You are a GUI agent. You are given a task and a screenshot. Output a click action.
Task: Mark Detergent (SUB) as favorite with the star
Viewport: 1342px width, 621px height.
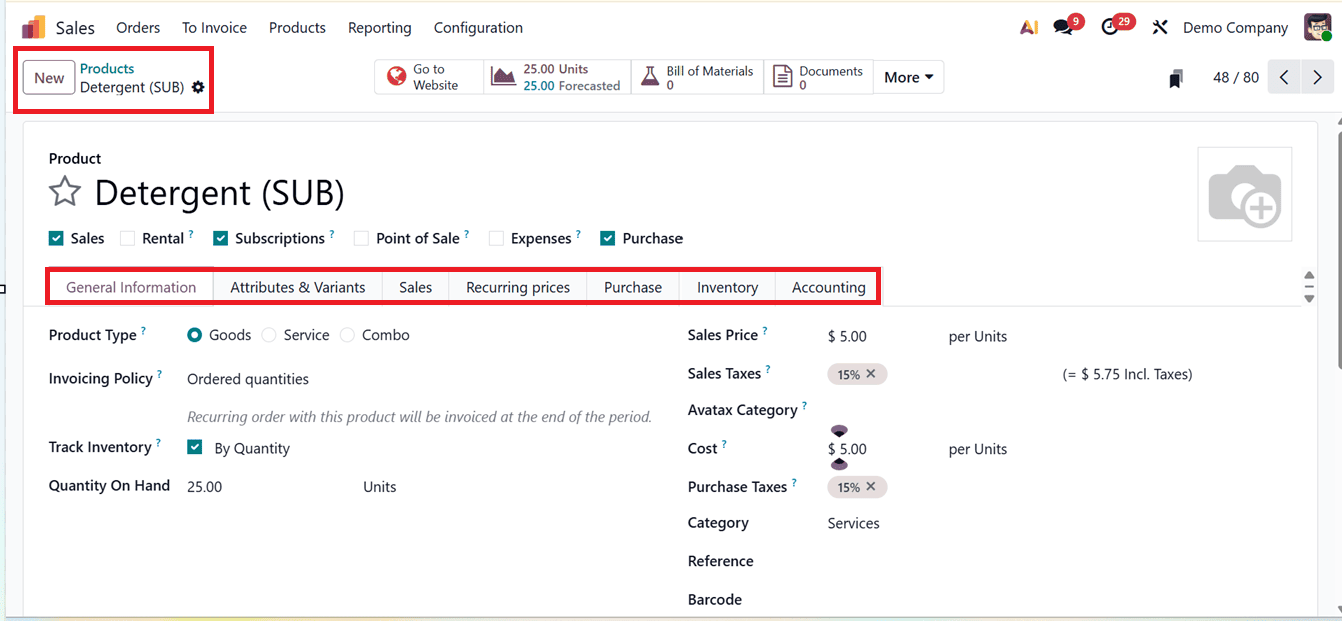[x=64, y=192]
